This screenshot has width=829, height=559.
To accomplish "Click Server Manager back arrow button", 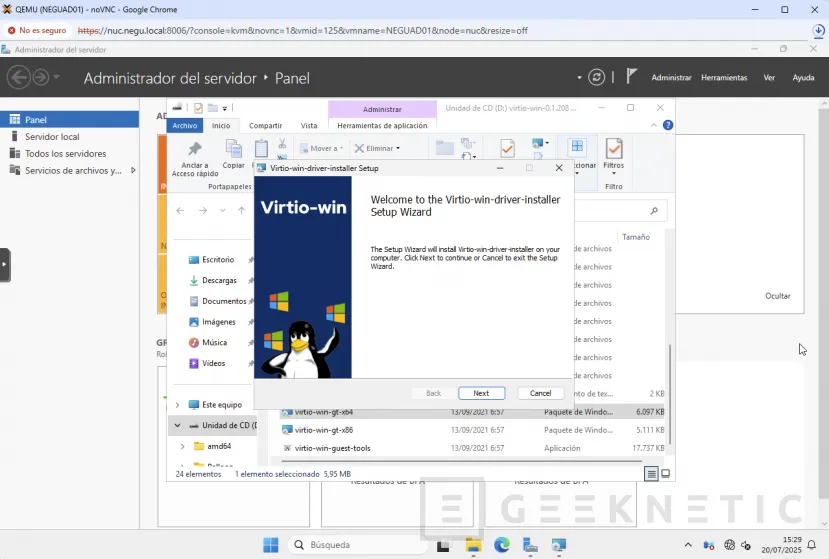I will click(x=19, y=77).
